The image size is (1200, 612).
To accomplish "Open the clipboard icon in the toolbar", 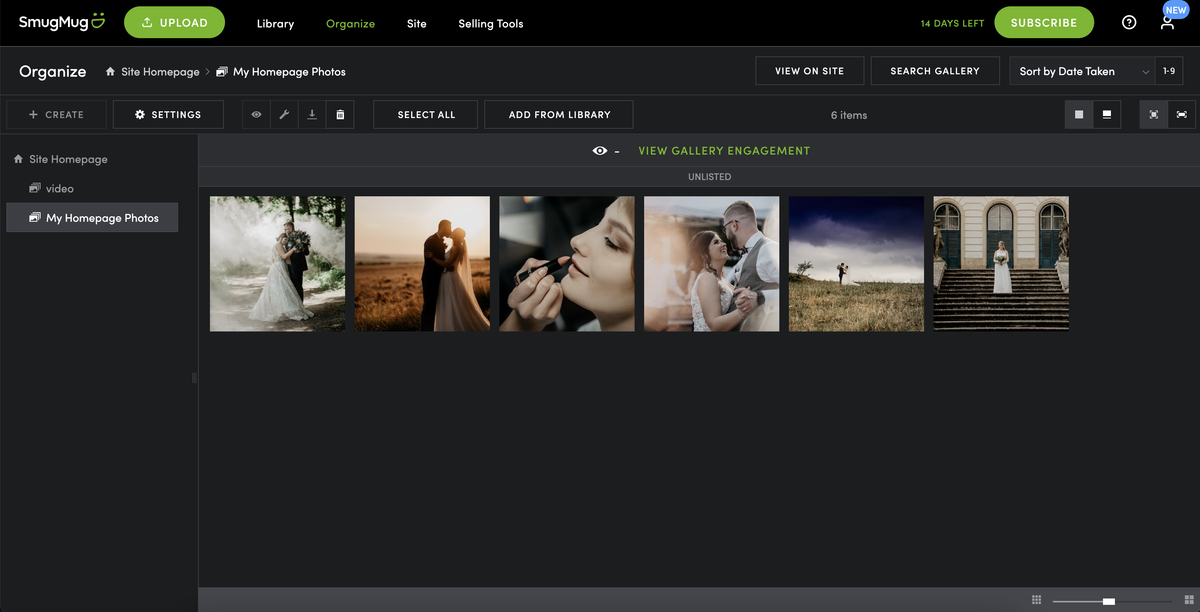I will (x=339, y=114).
